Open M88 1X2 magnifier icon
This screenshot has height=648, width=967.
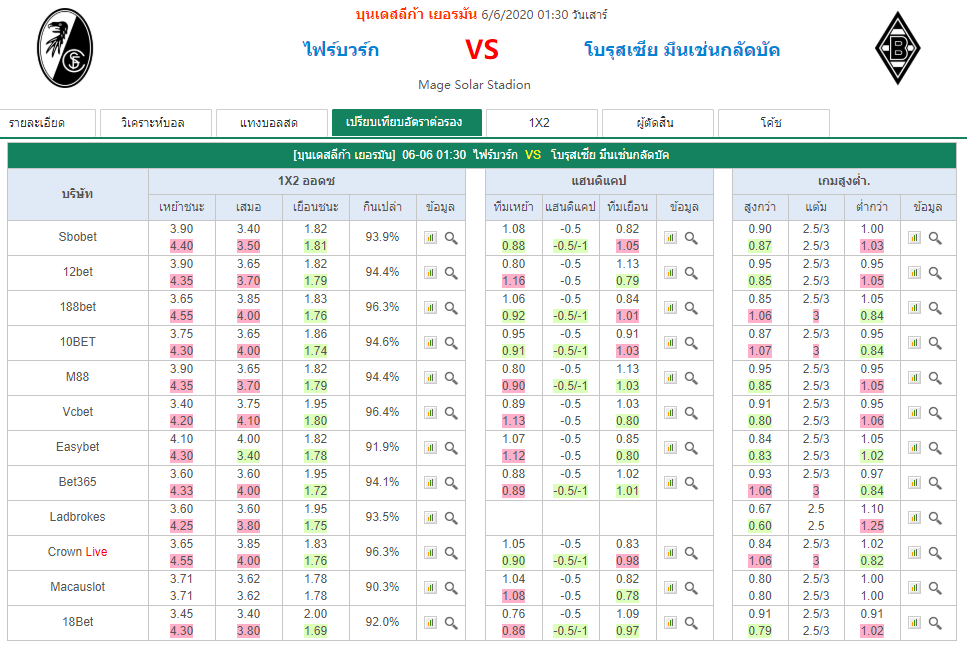pos(451,378)
